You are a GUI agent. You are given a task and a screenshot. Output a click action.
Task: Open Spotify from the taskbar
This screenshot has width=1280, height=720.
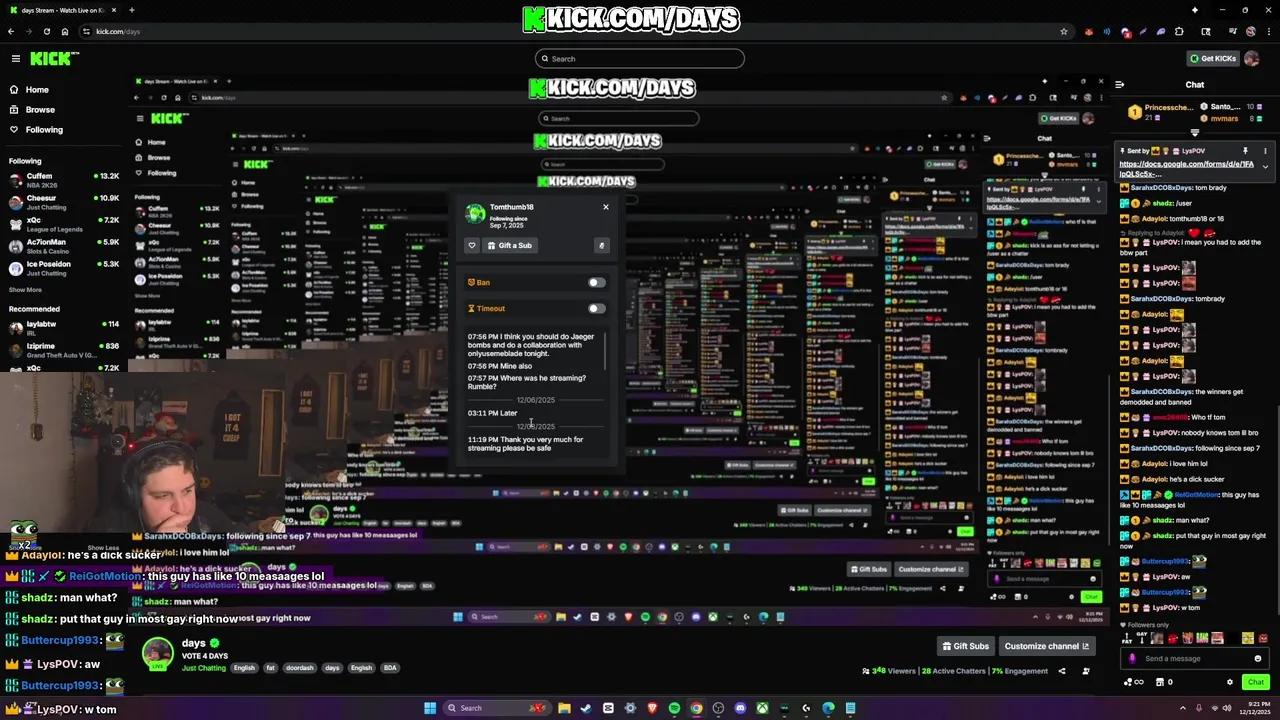click(674, 708)
